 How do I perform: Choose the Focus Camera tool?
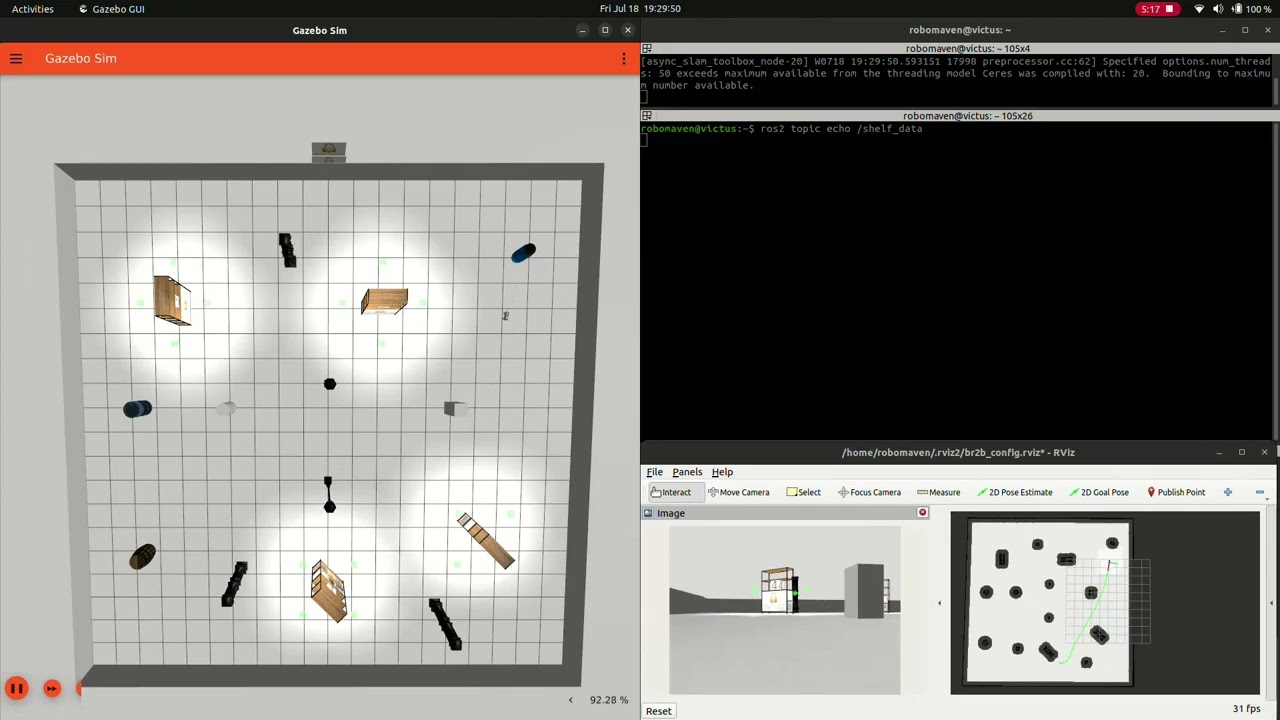[x=869, y=492]
